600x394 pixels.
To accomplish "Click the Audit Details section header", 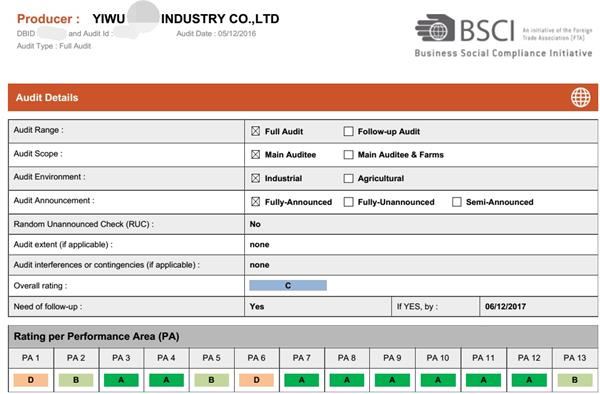I will pyautogui.click(x=303, y=97).
